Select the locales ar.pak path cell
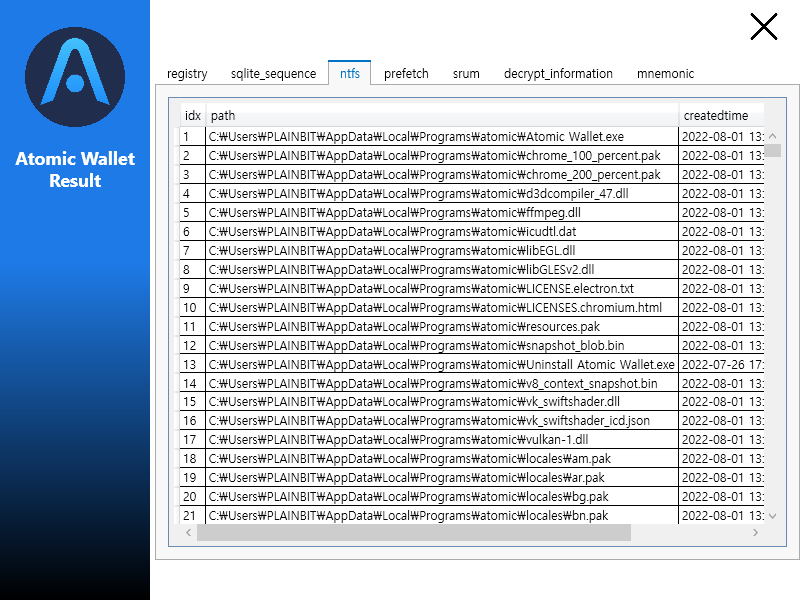The height and width of the screenshot is (600, 800). click(442, 478)
